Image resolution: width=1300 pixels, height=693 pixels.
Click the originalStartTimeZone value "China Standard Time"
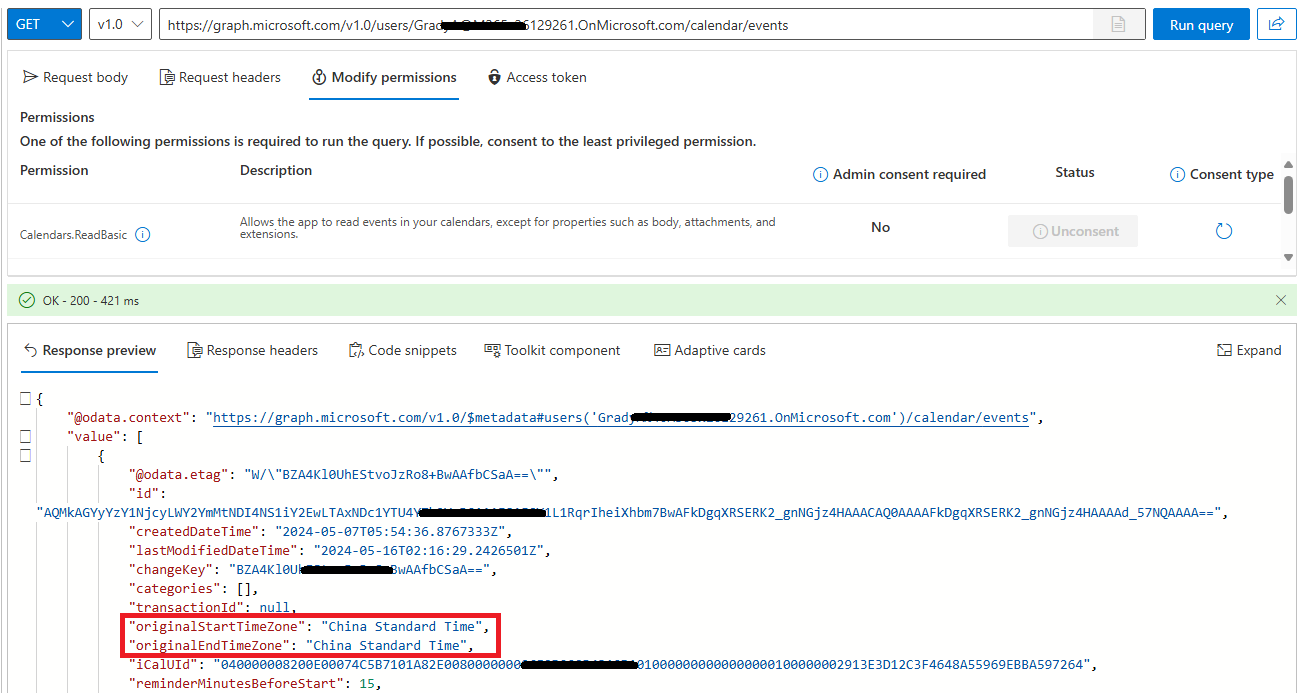(402, 626)
